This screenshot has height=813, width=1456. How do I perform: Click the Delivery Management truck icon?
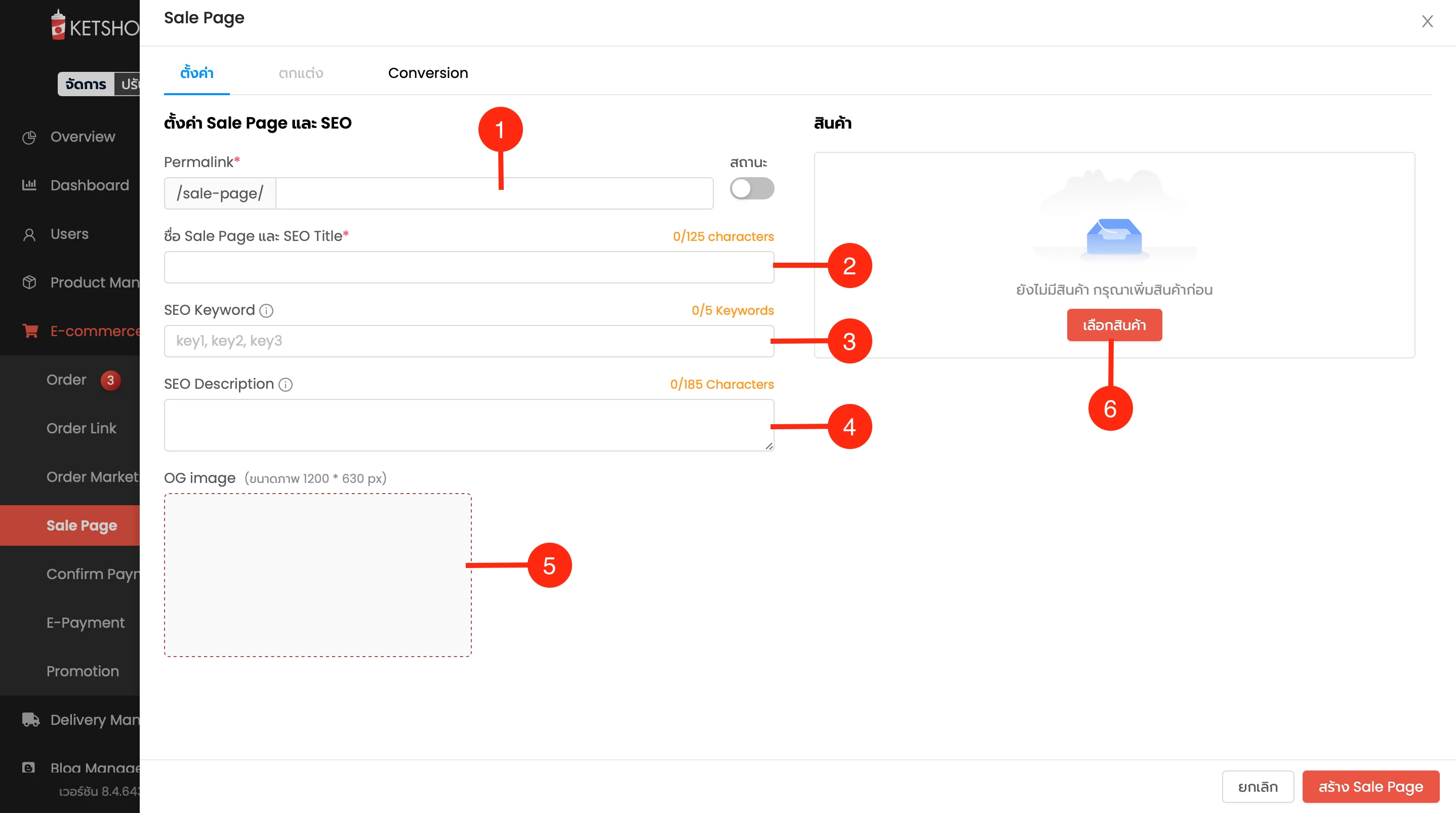[30, 719]
